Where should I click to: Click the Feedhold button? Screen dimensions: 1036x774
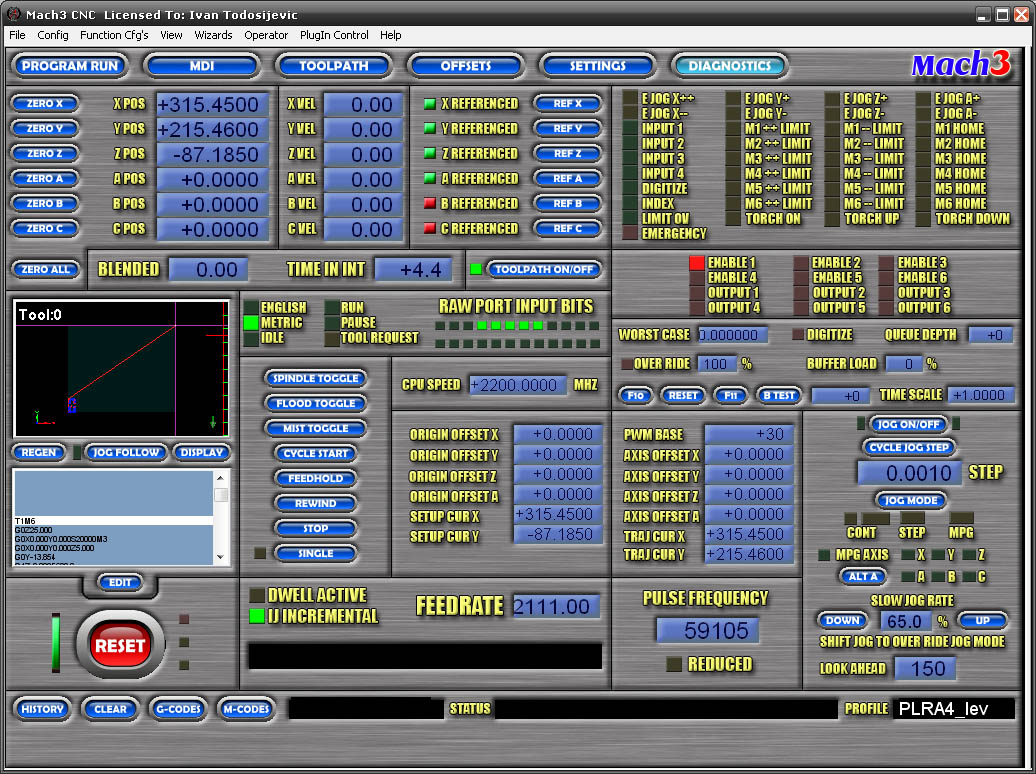coord(316,479)
